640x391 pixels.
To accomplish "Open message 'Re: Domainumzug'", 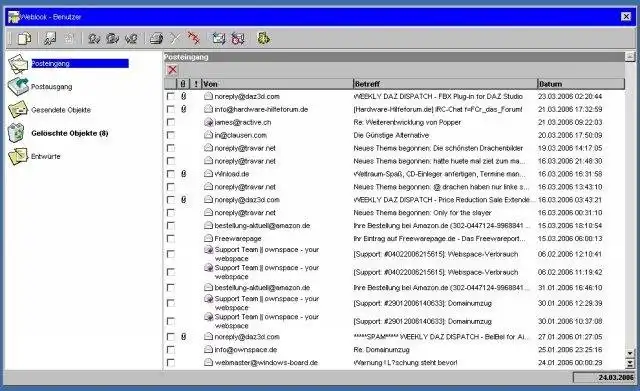I will (381, 350).
